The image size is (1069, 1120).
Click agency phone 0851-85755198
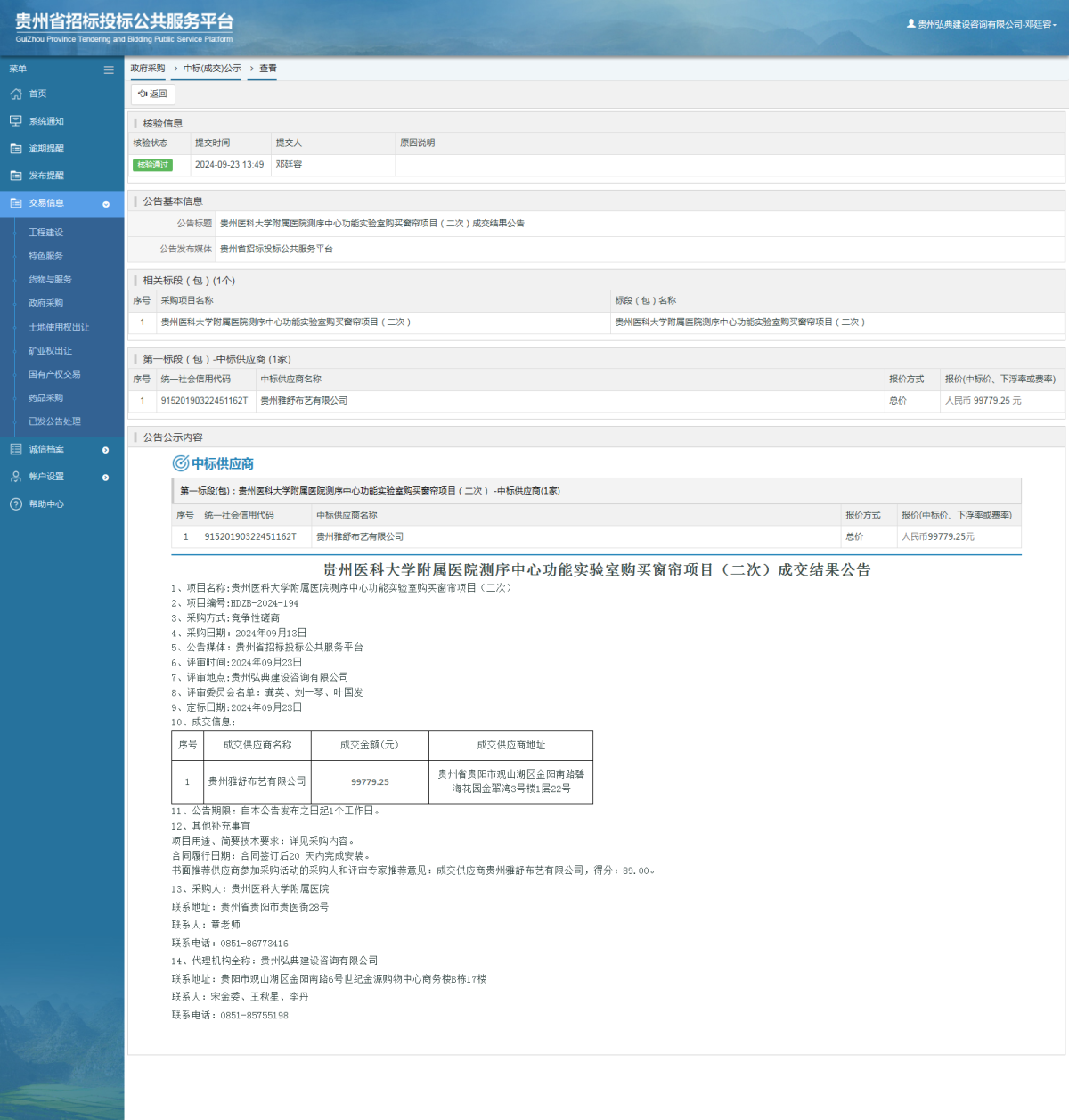(x=254, y=1016)
